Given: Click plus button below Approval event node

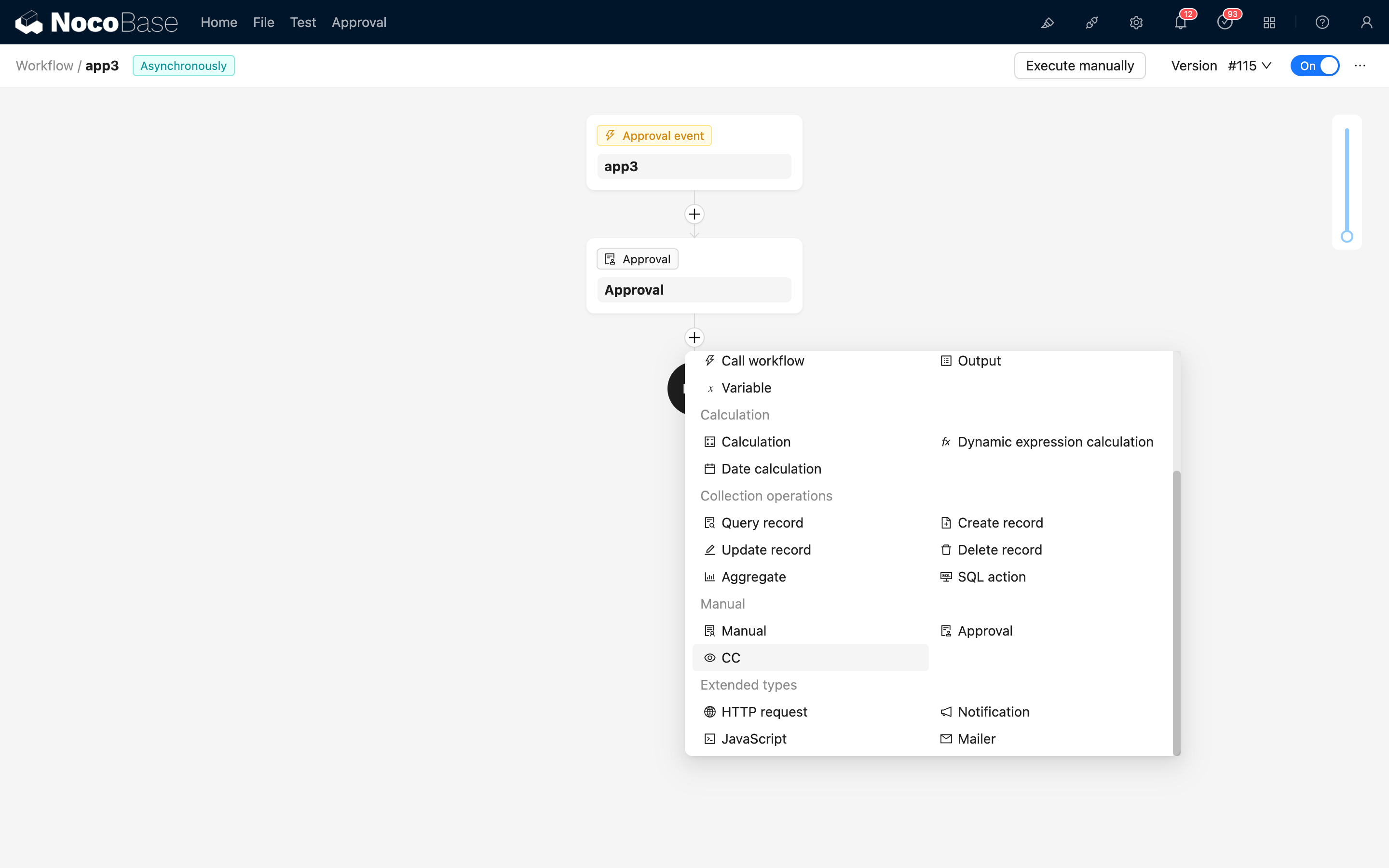Looking at the screenshot, I should [x=694, y=214].
